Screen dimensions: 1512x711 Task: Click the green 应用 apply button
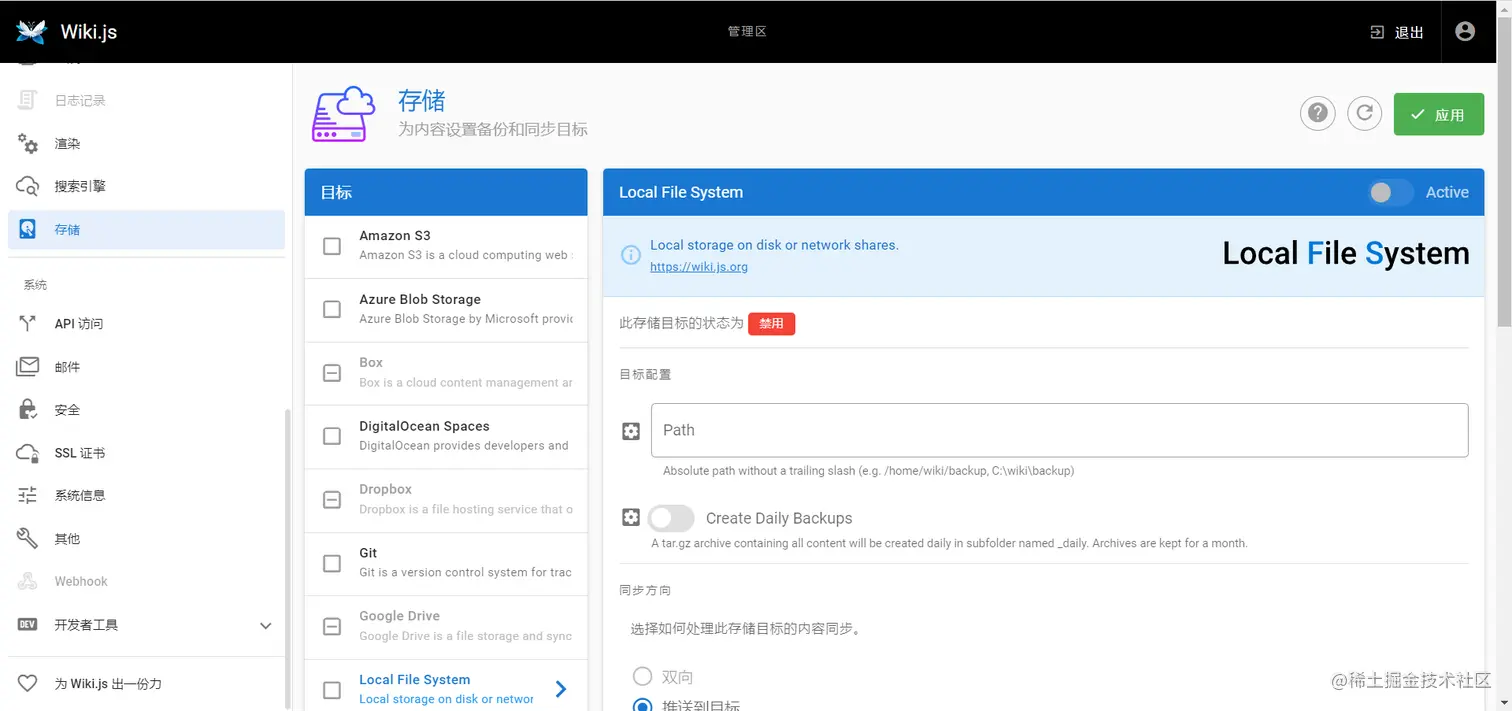1439,115
